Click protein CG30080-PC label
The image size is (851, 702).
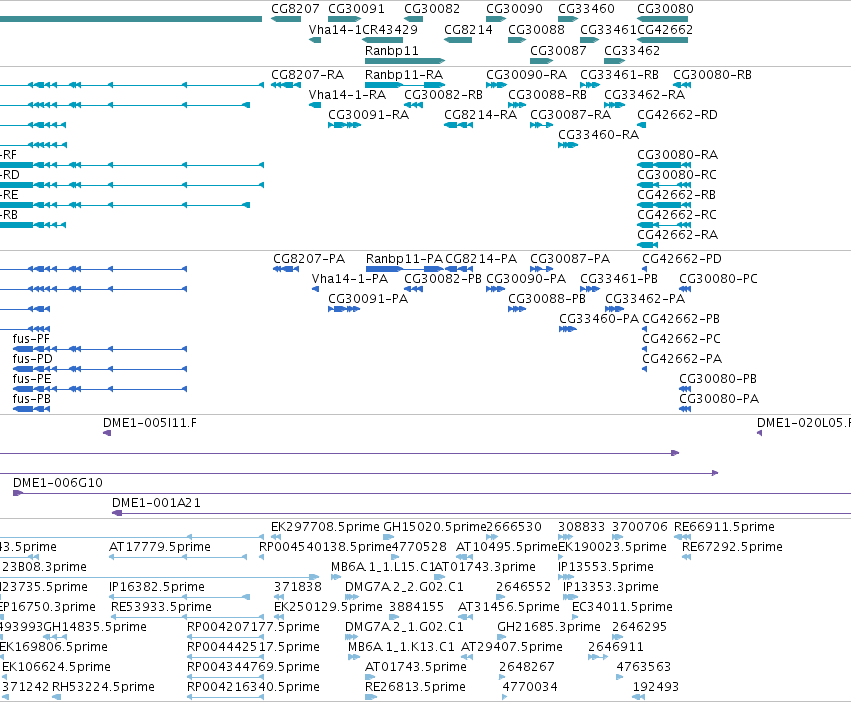click(x=718, y=279)
